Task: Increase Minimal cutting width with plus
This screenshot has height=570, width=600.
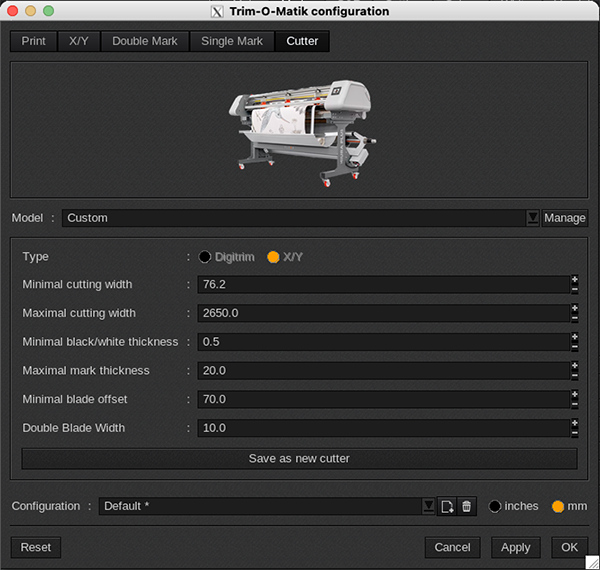Action: tap(574, 280)
